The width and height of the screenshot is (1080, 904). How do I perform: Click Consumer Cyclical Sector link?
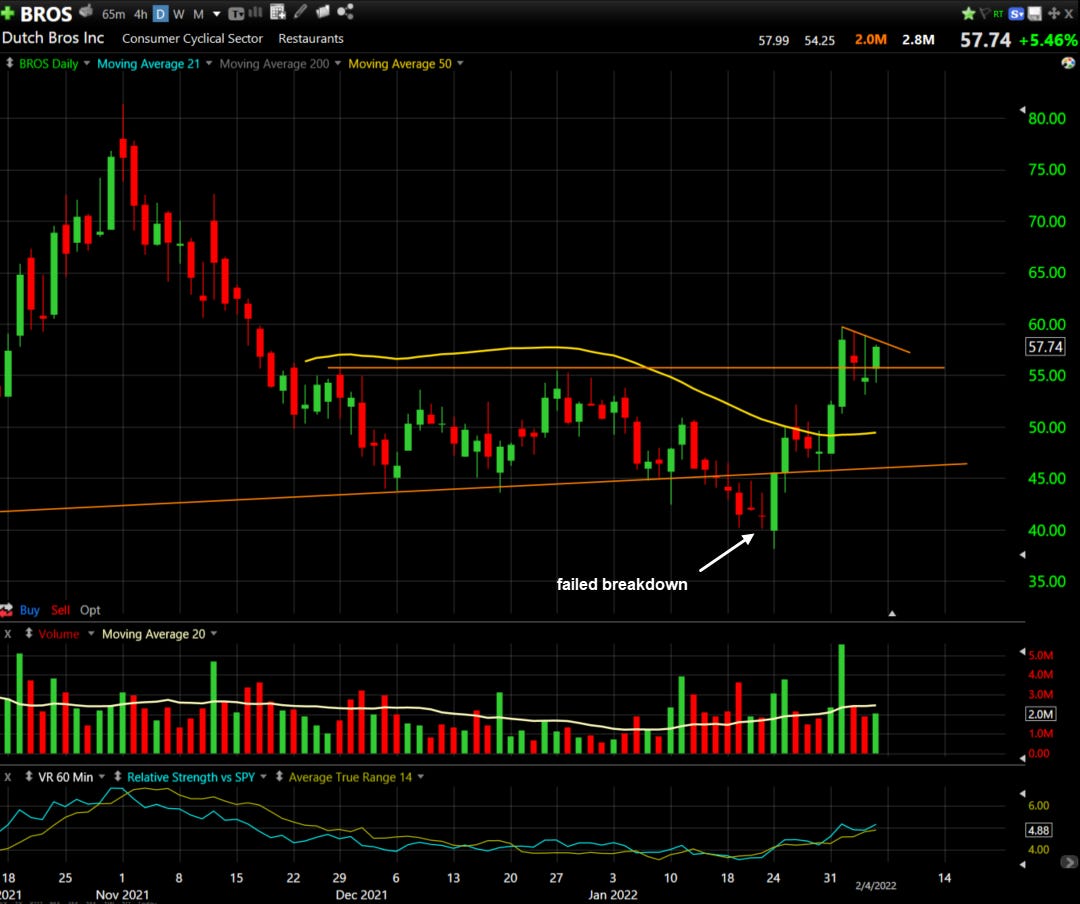tap(192, 39)
